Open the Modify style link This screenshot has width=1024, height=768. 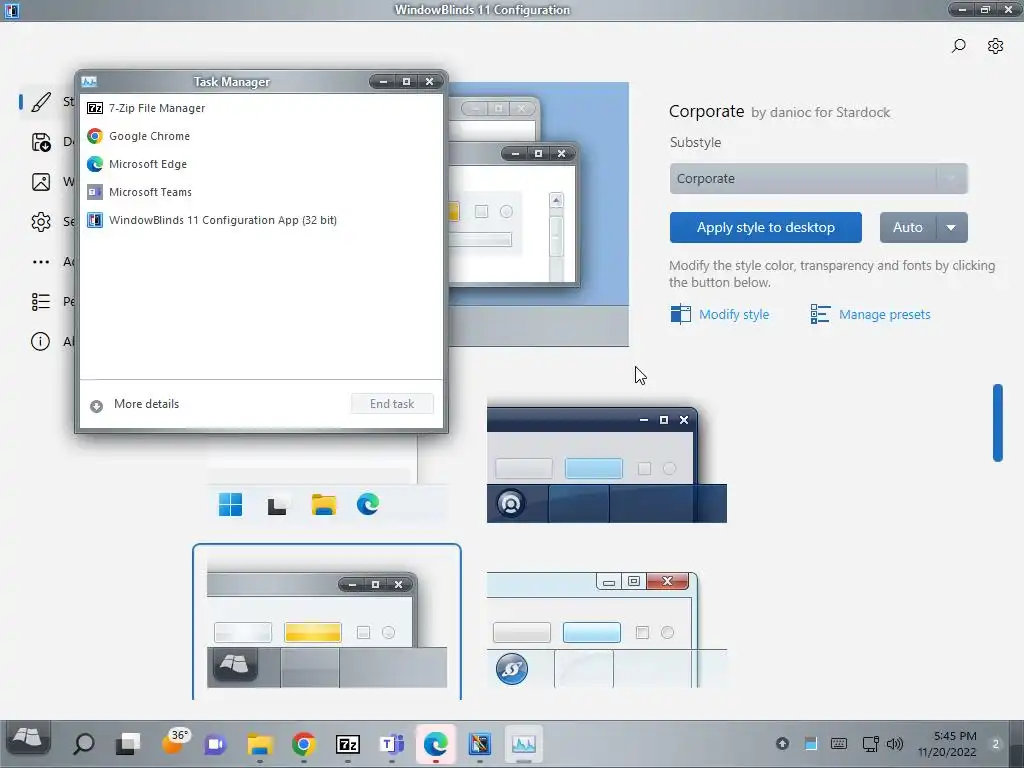(x=734, y=314)
